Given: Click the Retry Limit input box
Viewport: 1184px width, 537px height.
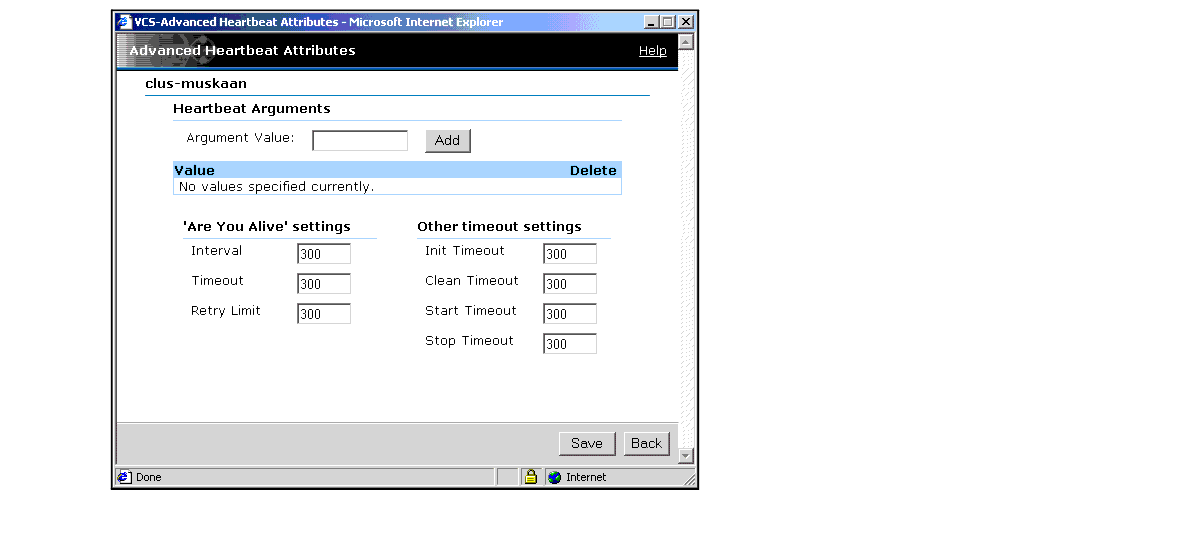Looking at the screenshot, I should (x=324, y=314).
